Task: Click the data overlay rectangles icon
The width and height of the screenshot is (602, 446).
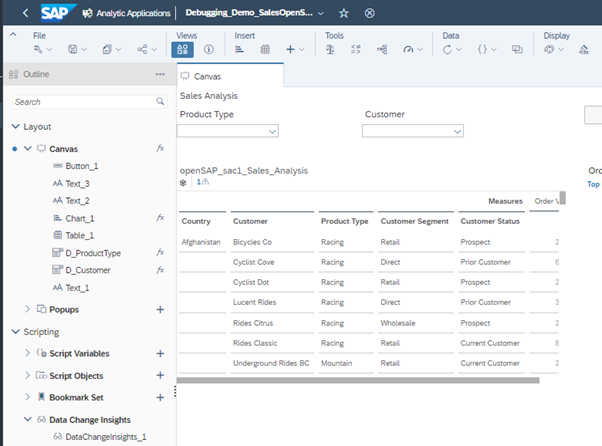Action: (x=517, y=49)
